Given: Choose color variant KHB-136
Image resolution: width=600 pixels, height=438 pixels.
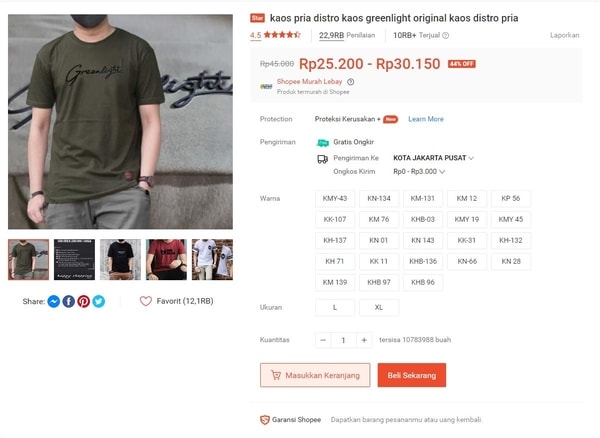Looking at the screenshot, I should coord(423,261).
